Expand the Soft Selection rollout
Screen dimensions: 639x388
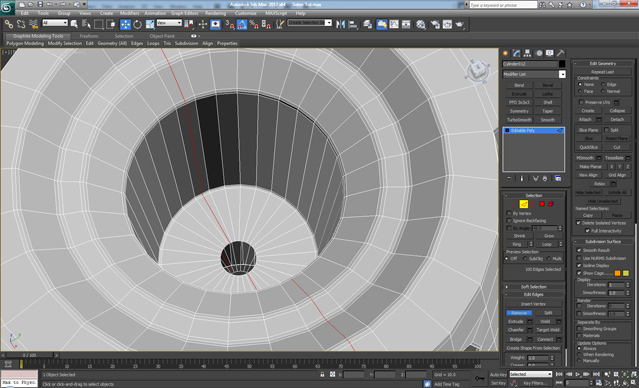(x=533, y=287)
